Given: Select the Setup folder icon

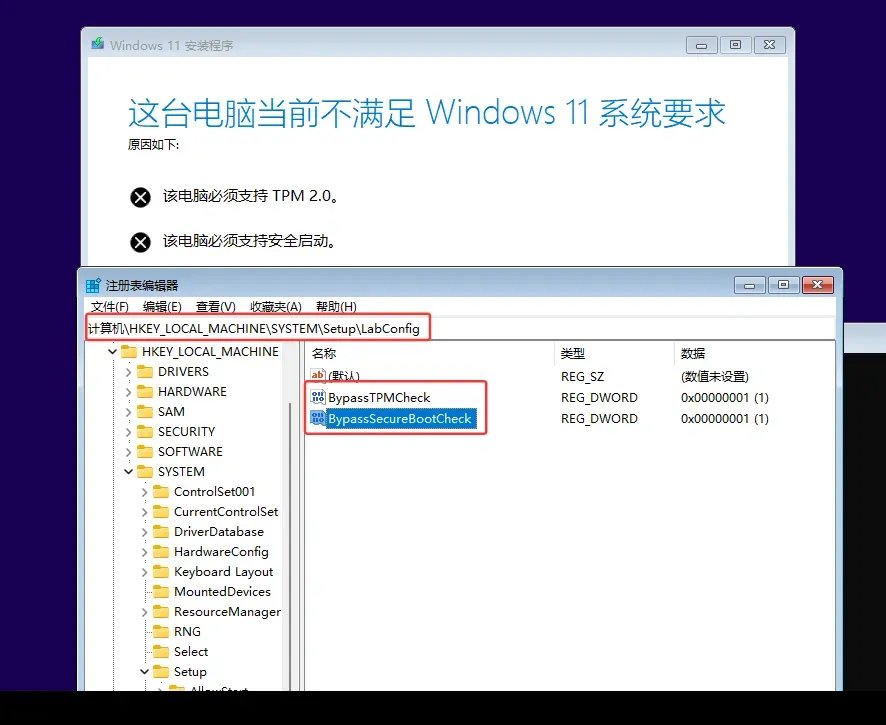Looking at the screenshot, I should click(x=161, y=671).
